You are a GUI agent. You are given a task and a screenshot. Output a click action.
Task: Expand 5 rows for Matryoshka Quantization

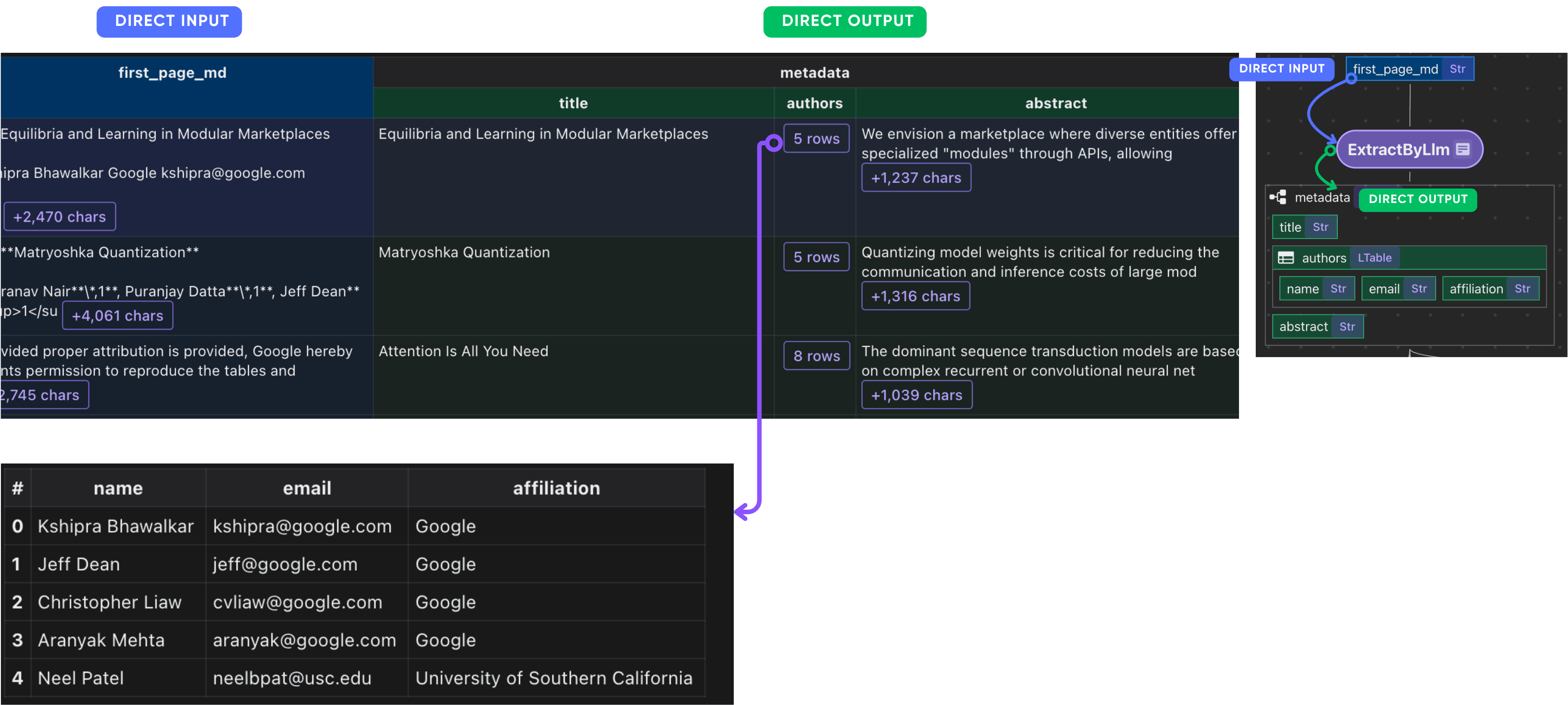pyautogui.click(x=815, y=257)
